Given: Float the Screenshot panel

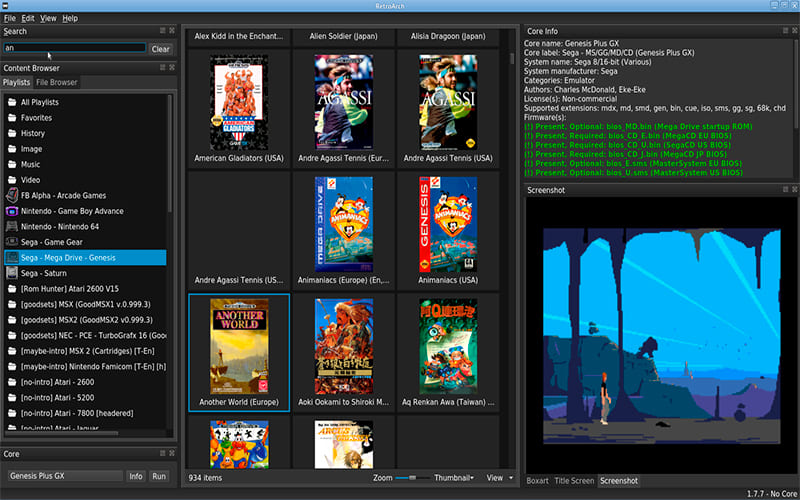Looking at the screenshot, I should (786, 189).
